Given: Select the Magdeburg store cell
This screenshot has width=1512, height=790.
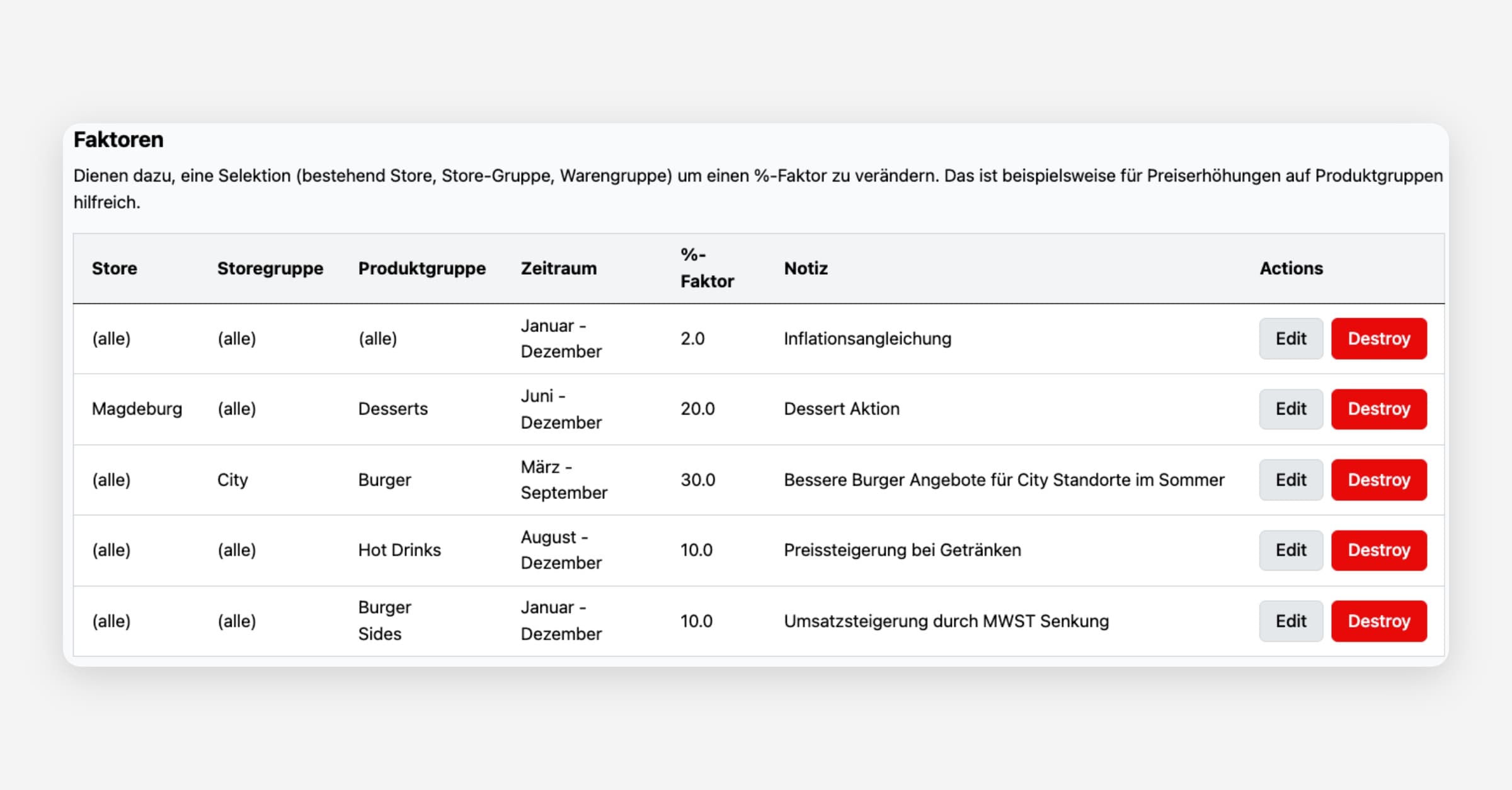Looking at the screenshot, I should (x=137, y=409).
